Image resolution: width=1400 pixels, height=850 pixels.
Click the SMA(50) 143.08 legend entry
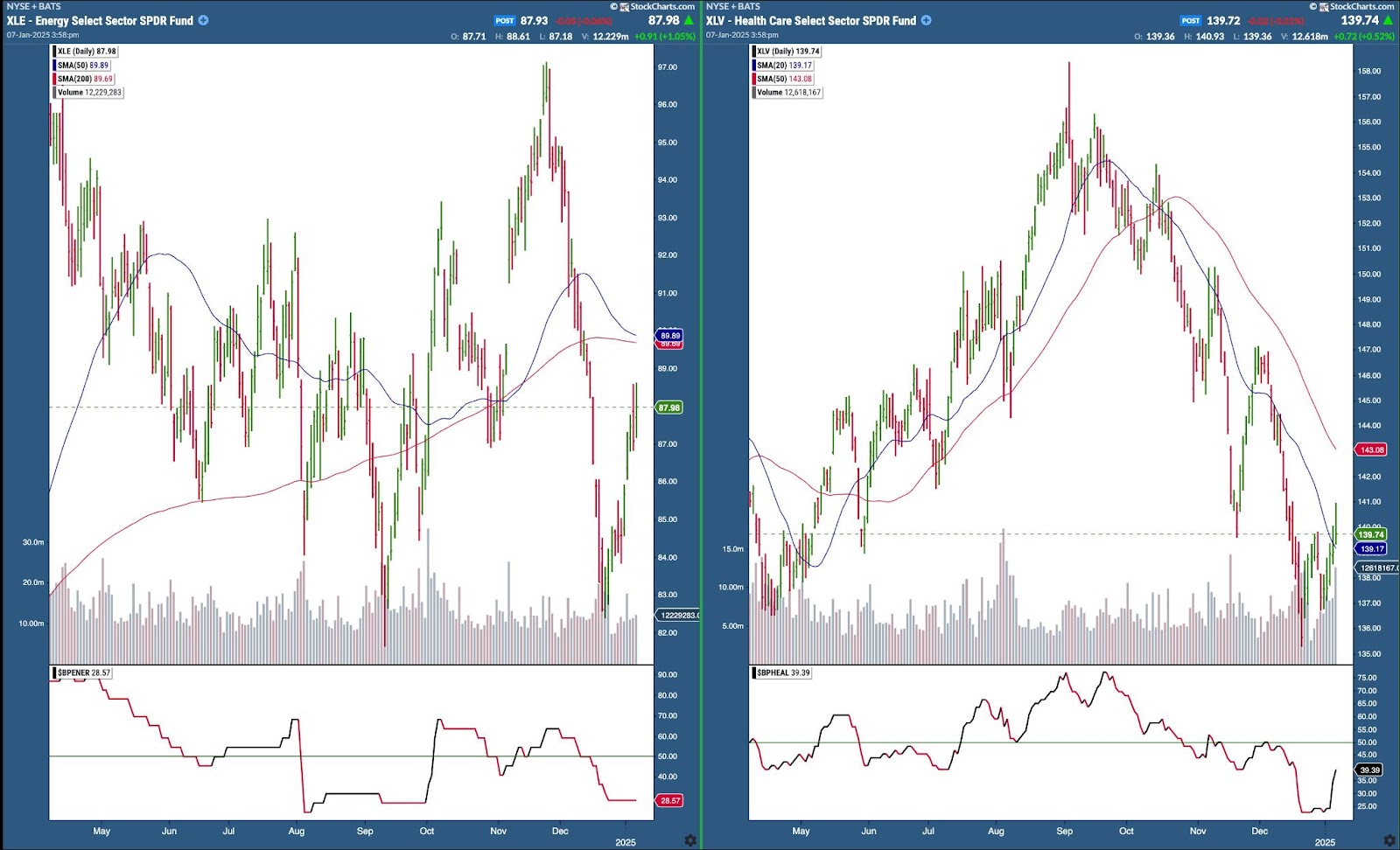click(x=783, y=79)
